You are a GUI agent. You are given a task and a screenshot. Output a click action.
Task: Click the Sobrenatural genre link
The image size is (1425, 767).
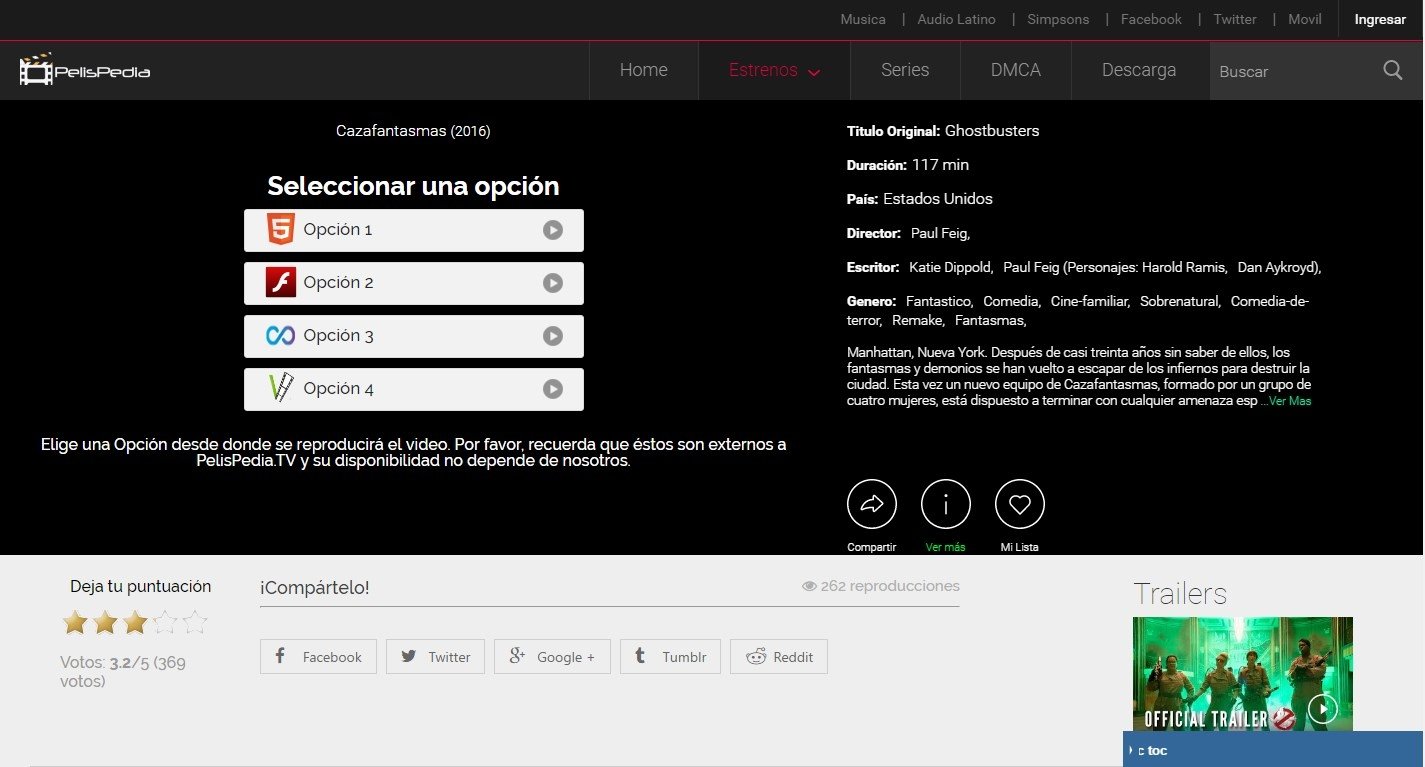click(1180, 301)
